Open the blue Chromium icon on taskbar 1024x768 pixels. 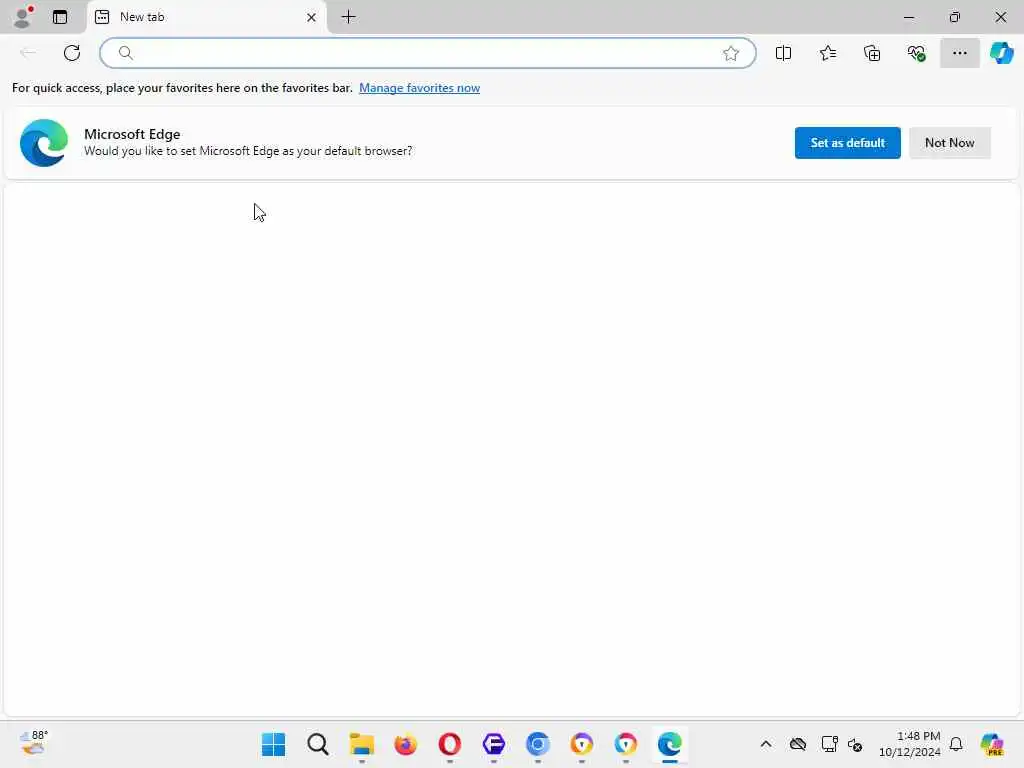(537, 744)
